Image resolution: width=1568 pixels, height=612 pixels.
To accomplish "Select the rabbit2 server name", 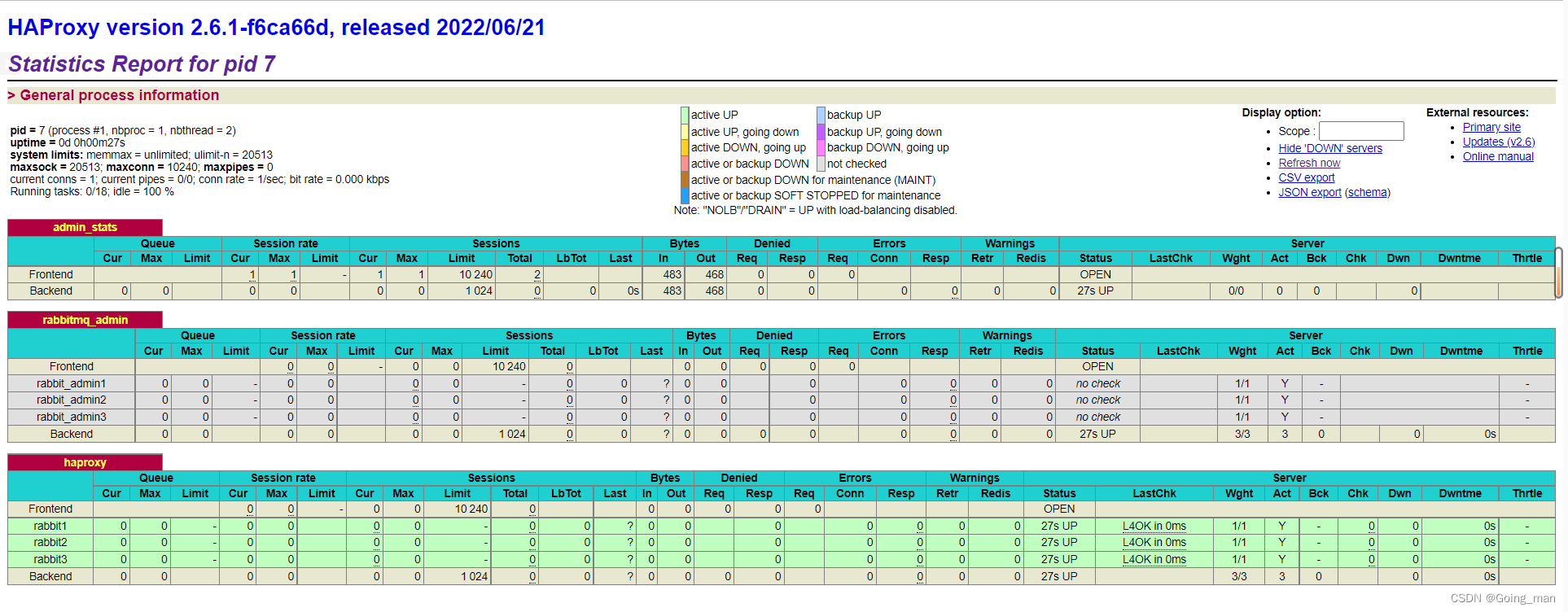I will 50,542.
